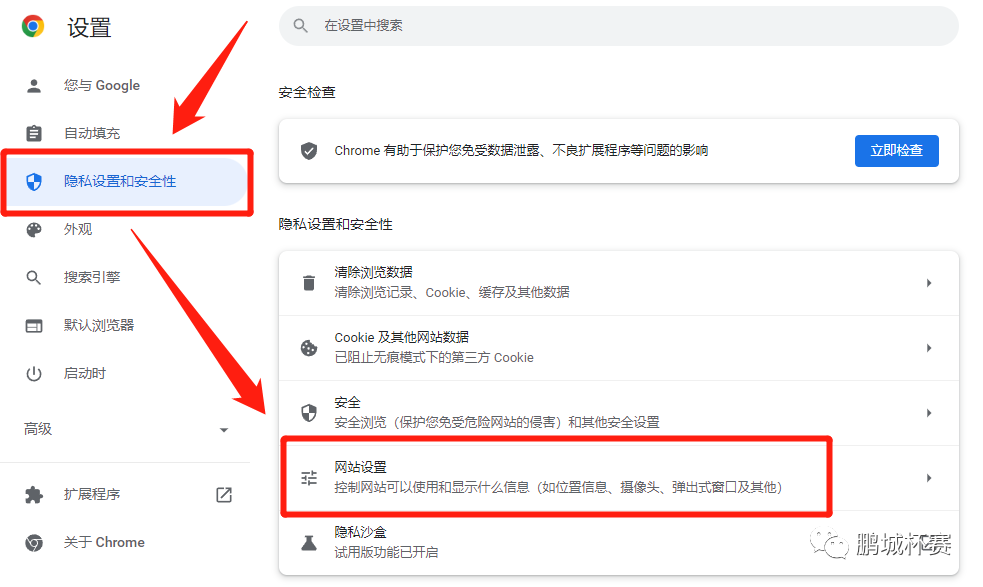This screenshot has height=587, width=983.
Task: Open 网站设置 via its right arrow
Action: click(x=929, y=478)
